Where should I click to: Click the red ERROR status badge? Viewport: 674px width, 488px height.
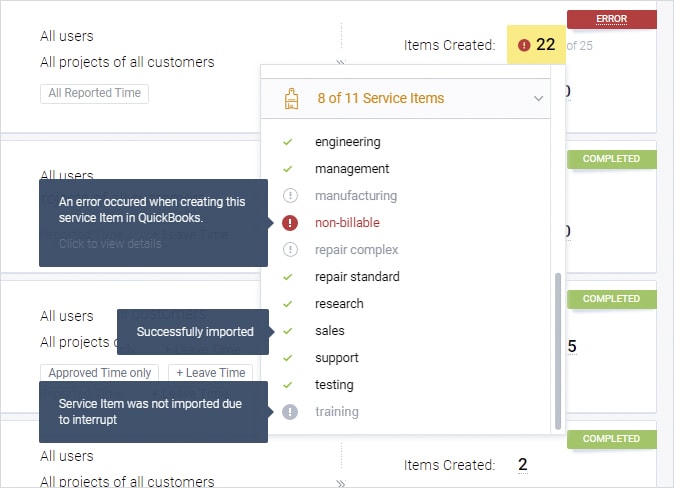(611, 19)
